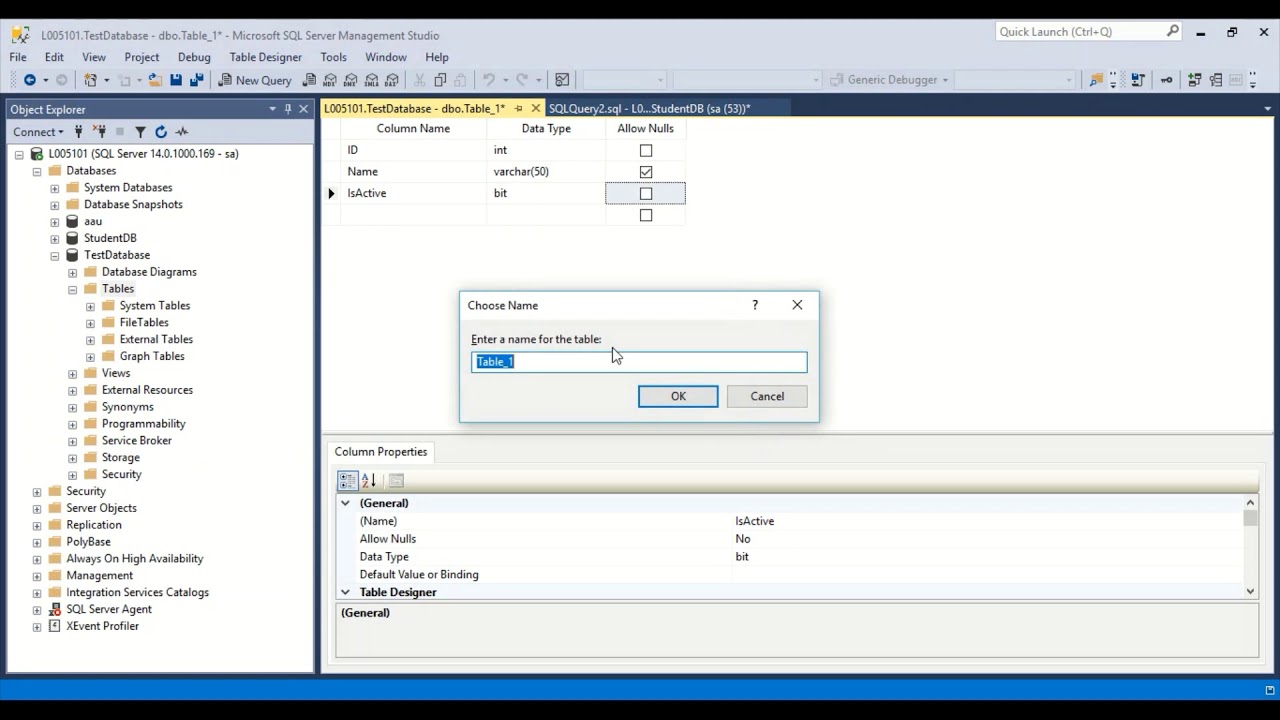Click the Navigate Backward toolbar arrow
1280x720 pixels.
pos(29,80)
